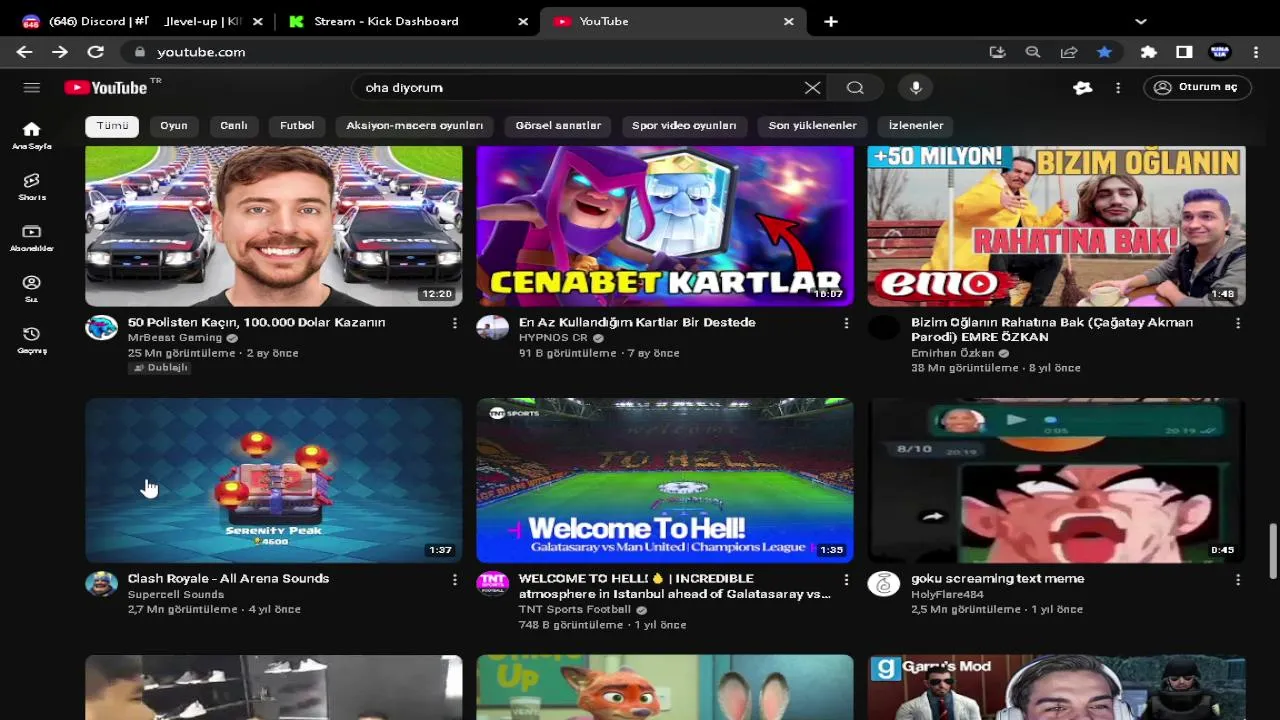Open MrBeast Gaming channel link

pos(175,338)
